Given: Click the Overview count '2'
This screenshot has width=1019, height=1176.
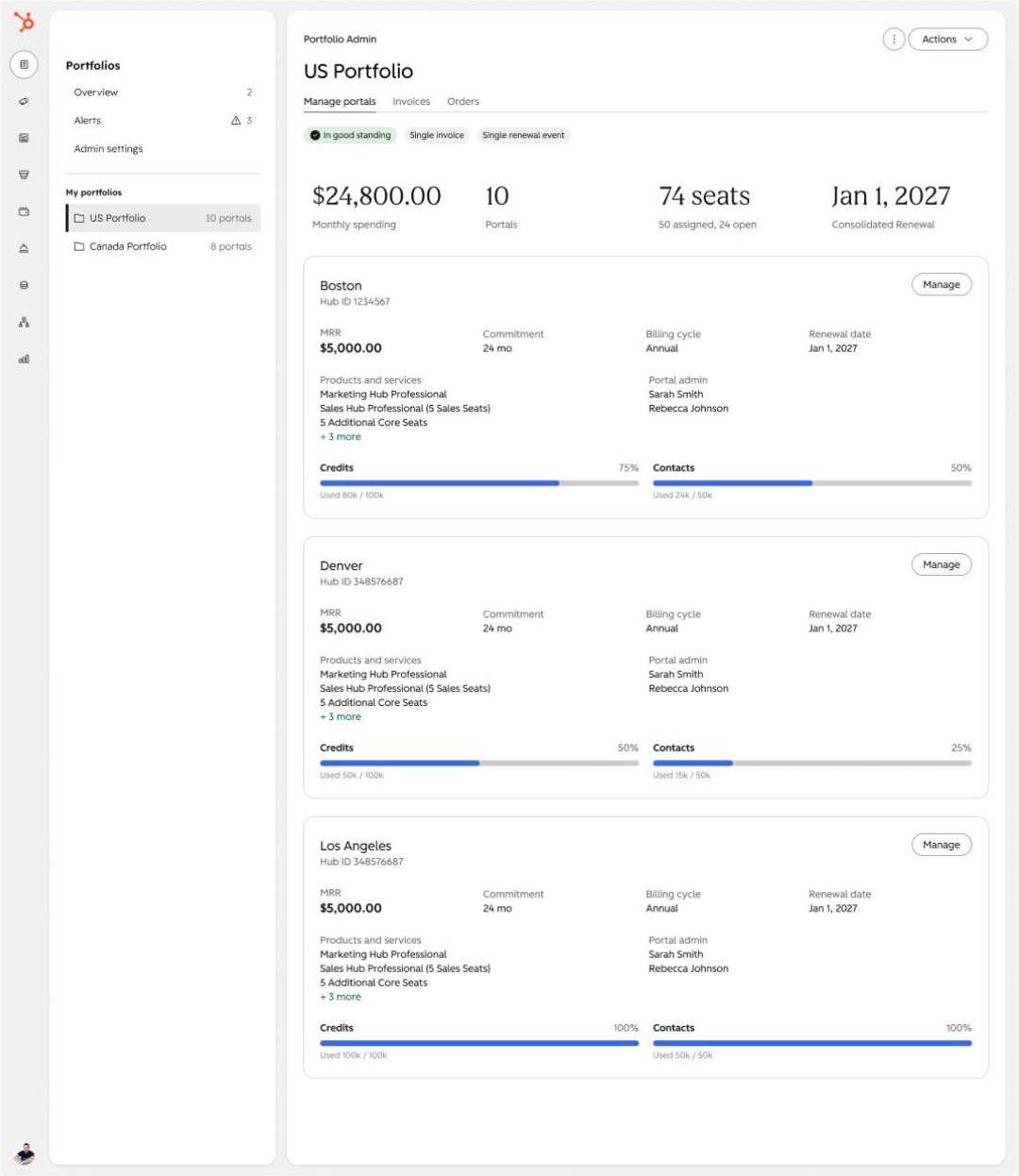Looking at the screenshot, I should point(249,92).
